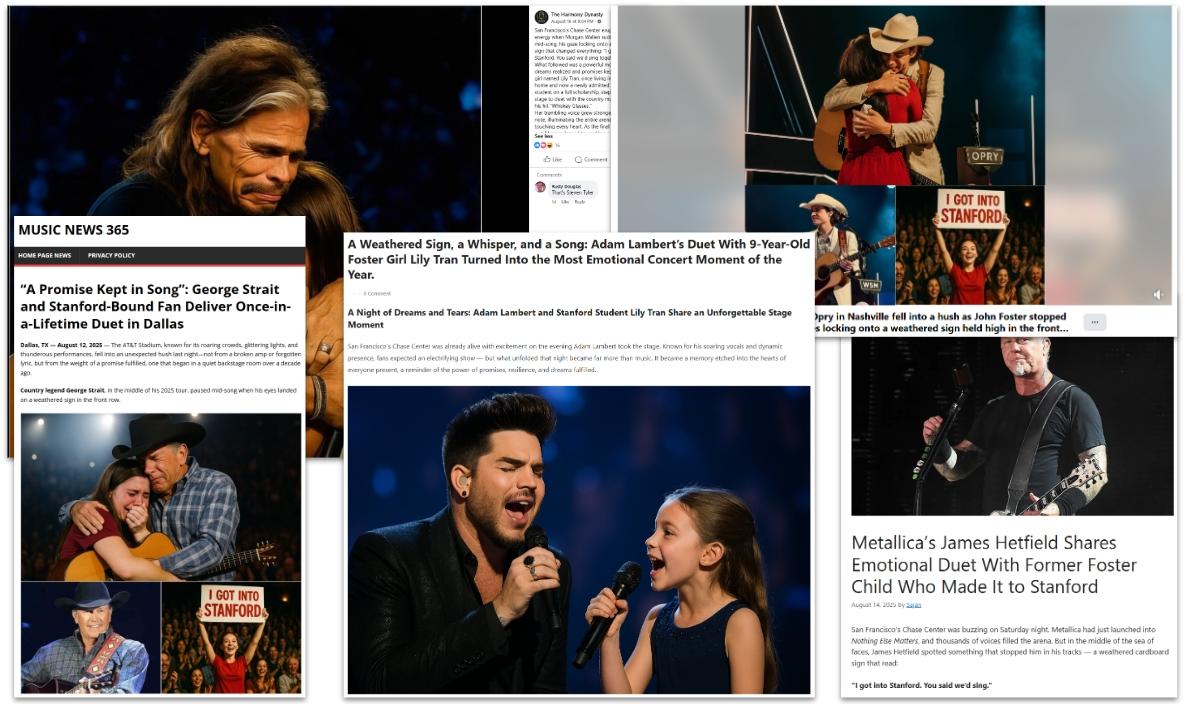Image resolution: width=1186 pixels, height=704 pixels.
Task: Click the speech bubble Comment icon
Action: [579, 160]
